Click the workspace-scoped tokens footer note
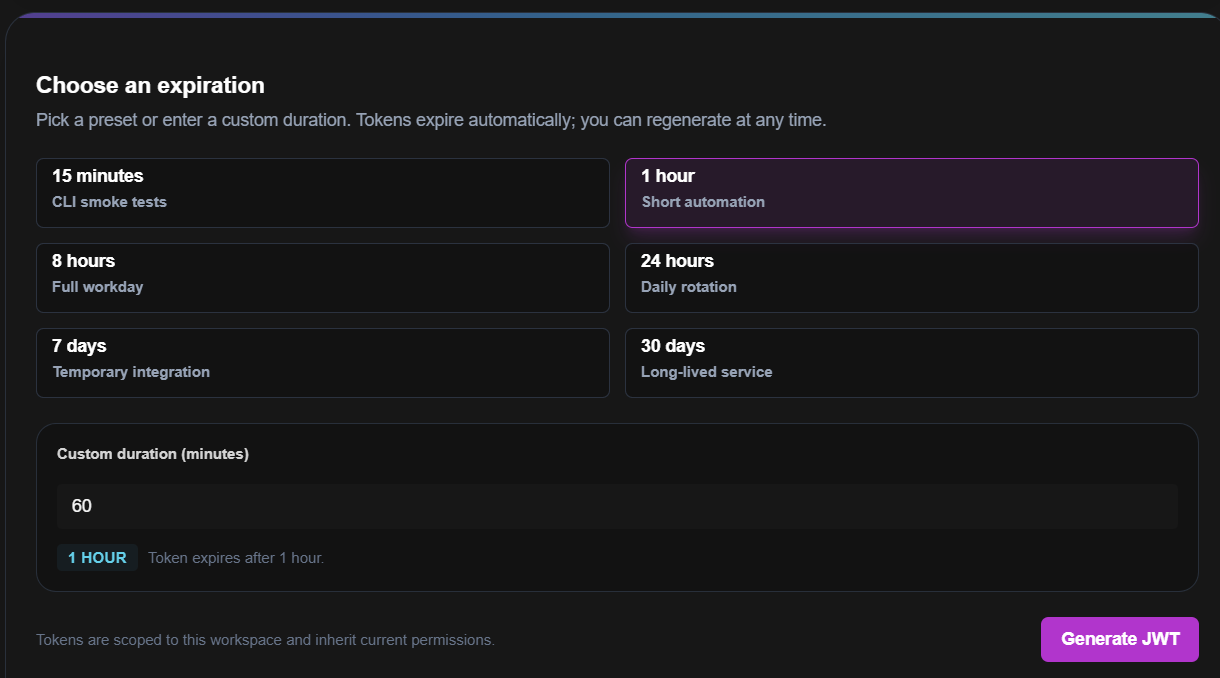Screen dimensions: 1220x678 265,639
